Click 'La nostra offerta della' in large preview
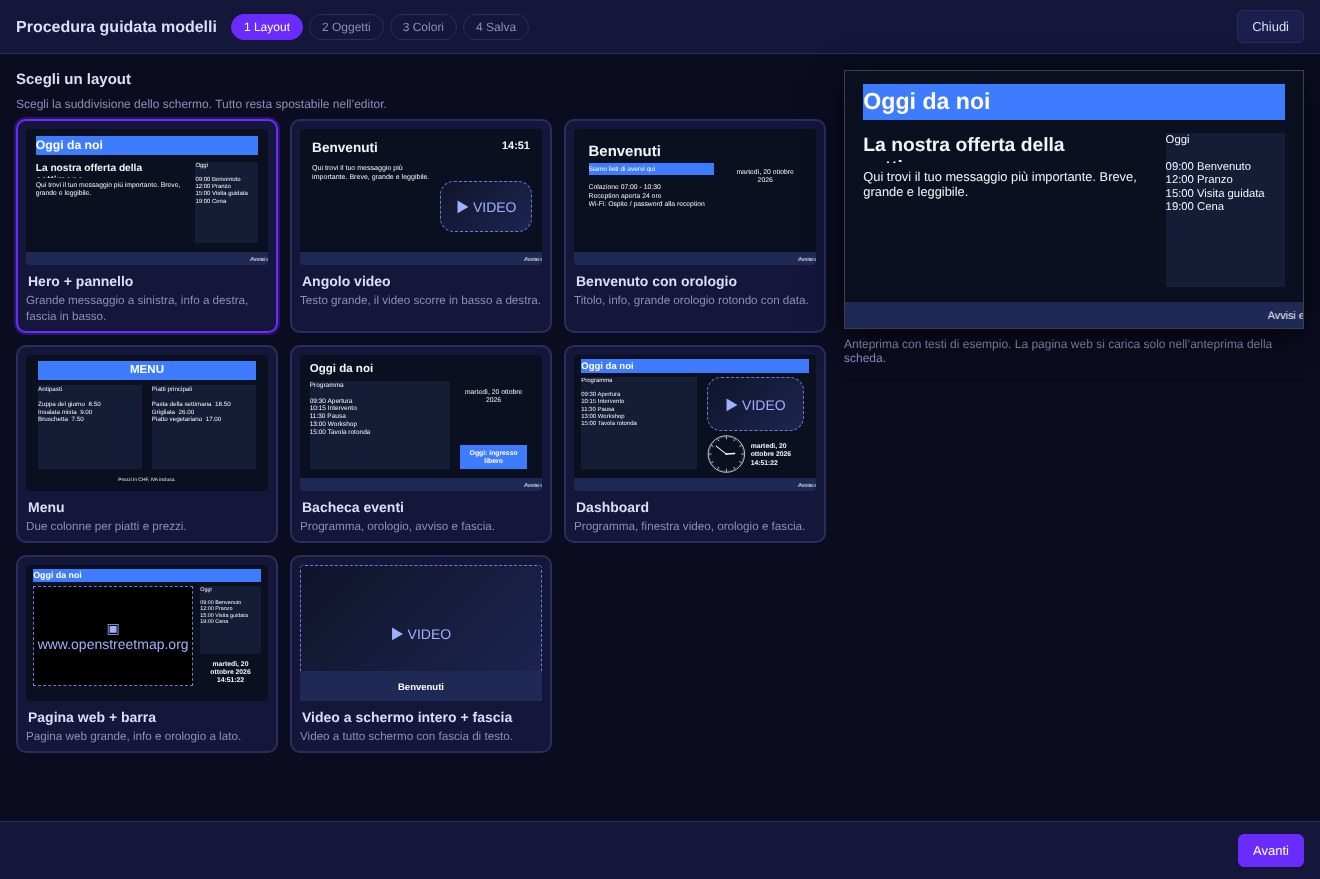The height and width of the screenshot is (879, 1320). (964, 145)
